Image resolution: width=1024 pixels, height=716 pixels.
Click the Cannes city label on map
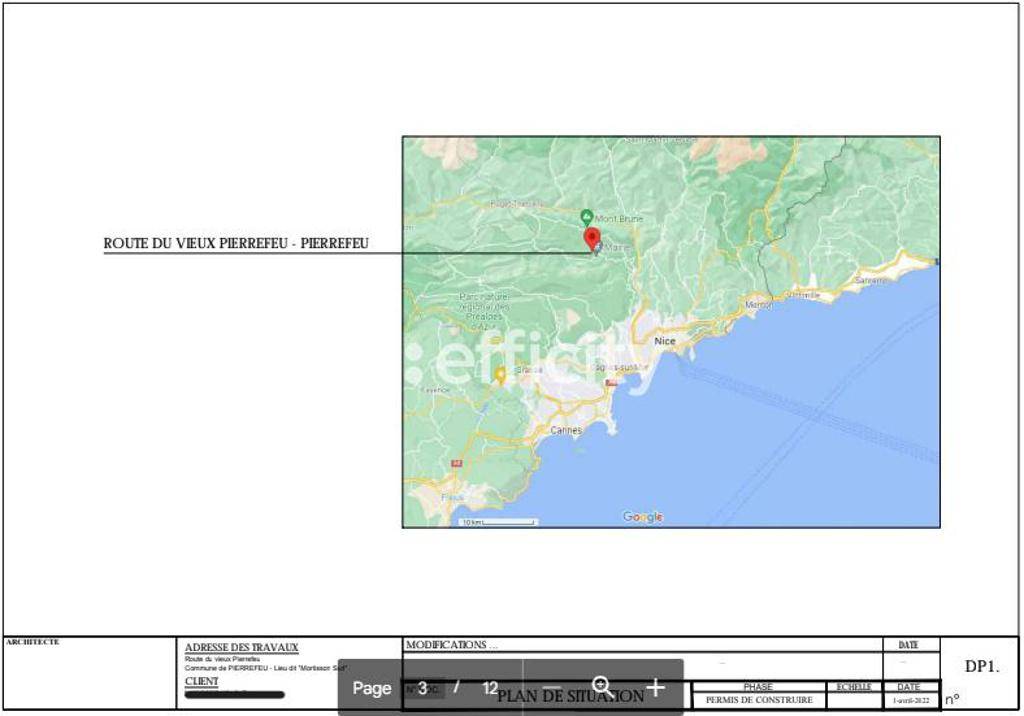[x=566, y=430]
